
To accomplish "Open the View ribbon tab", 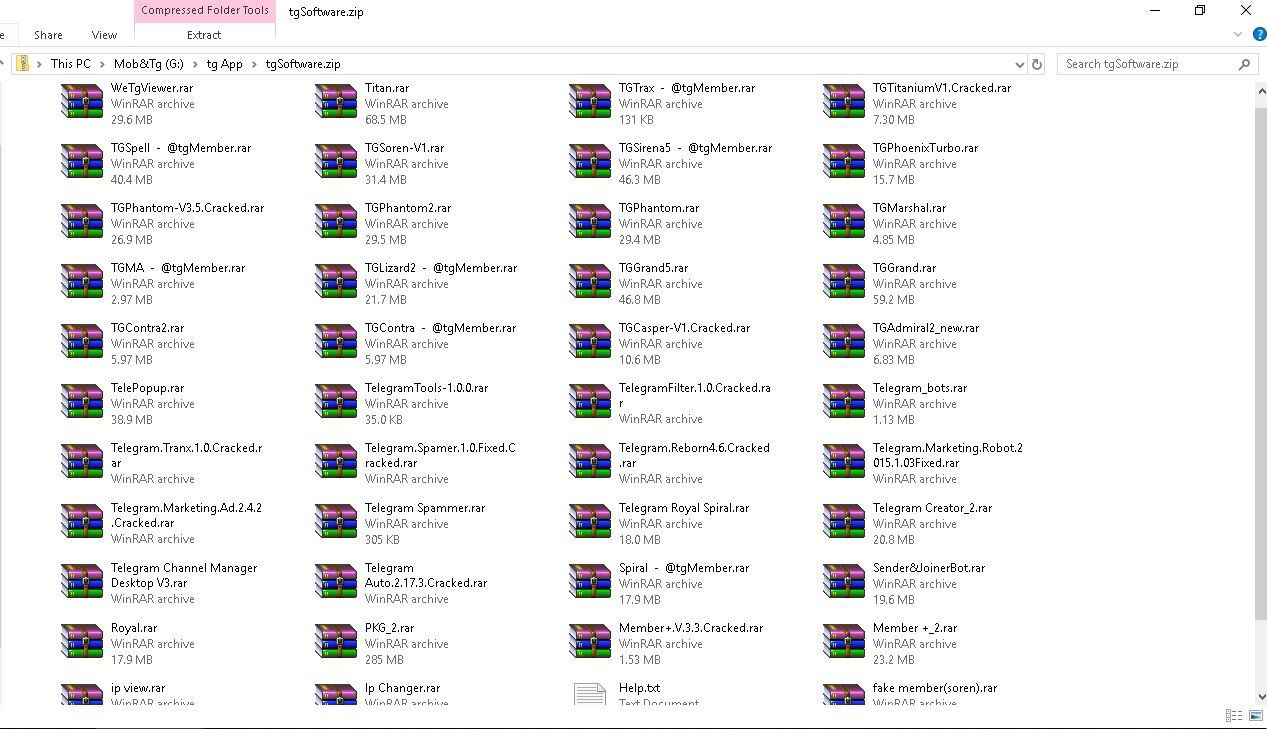I will tap(104, 34).
